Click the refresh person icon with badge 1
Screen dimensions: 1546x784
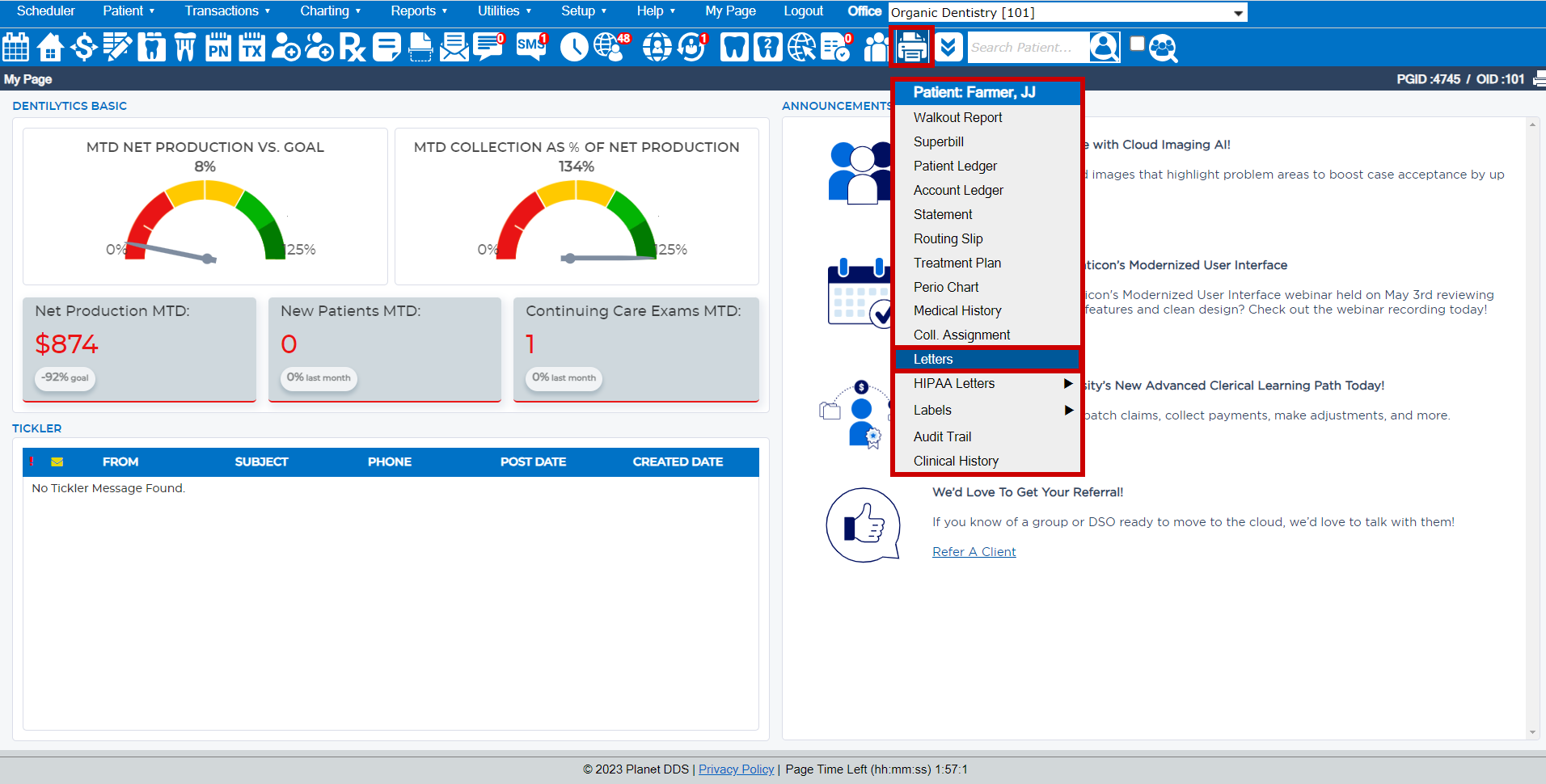(692, 47)
